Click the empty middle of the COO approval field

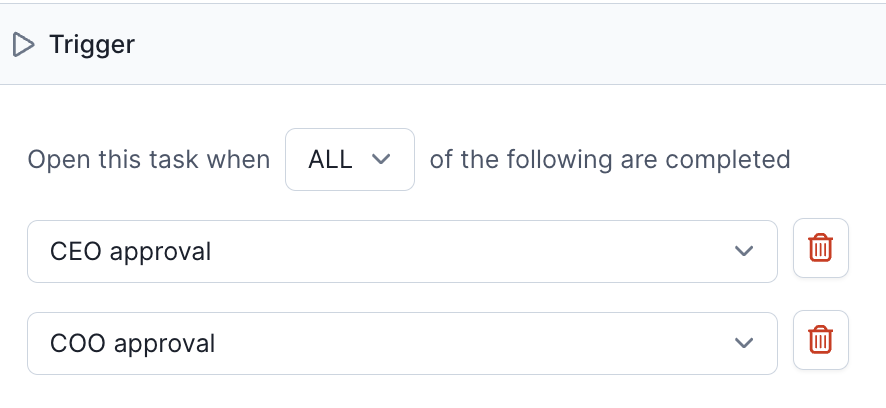[x=469, y=344]
